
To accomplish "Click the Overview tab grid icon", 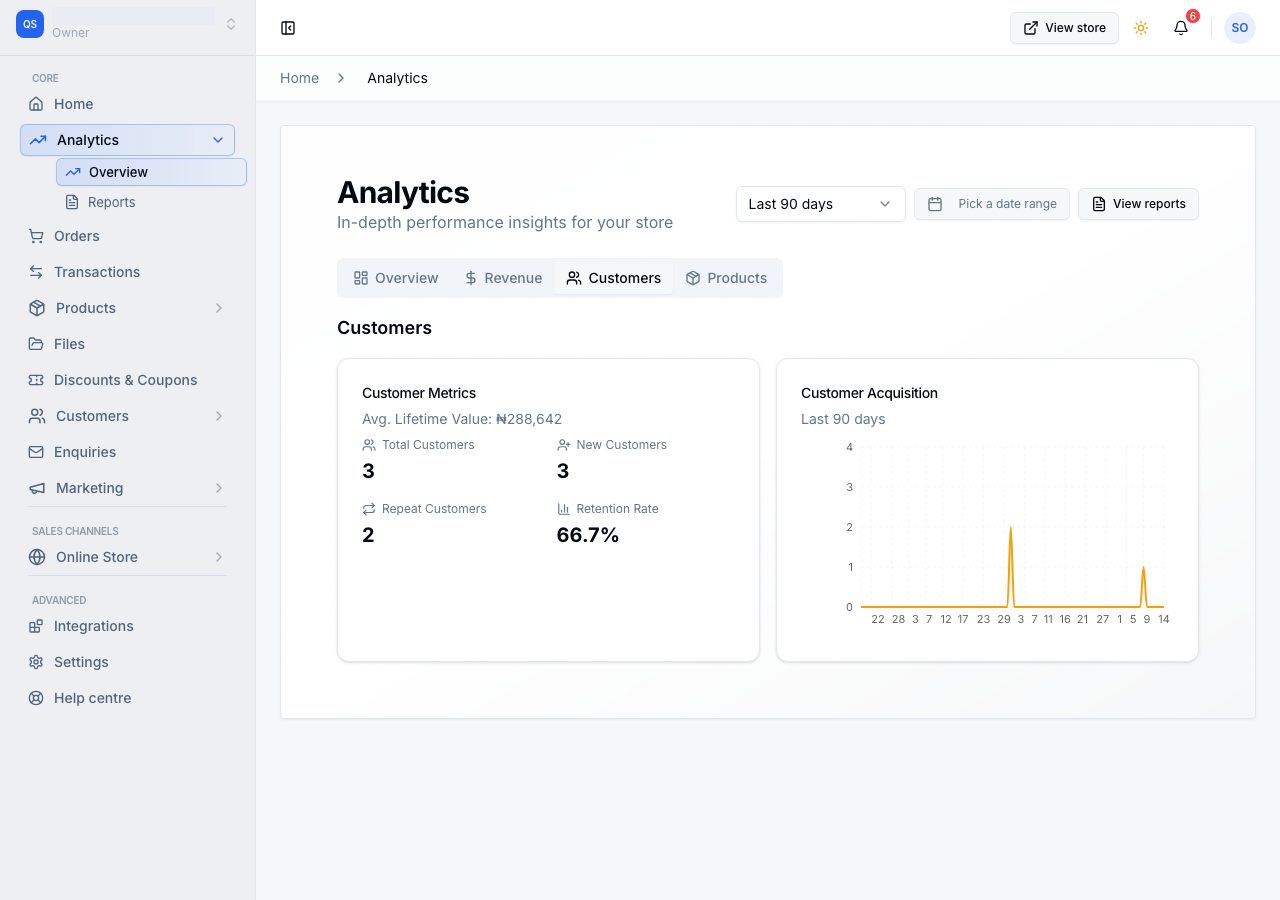I will pos(361,278).
